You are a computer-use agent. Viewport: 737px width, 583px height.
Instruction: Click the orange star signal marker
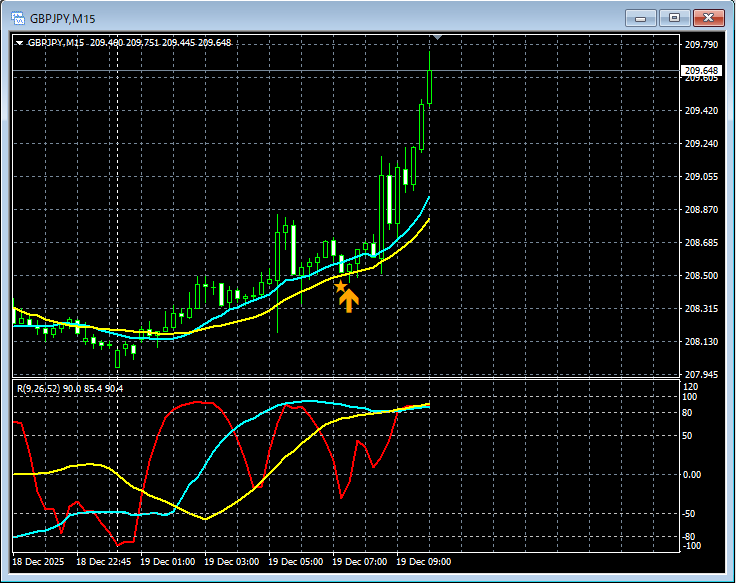(340, 287)
